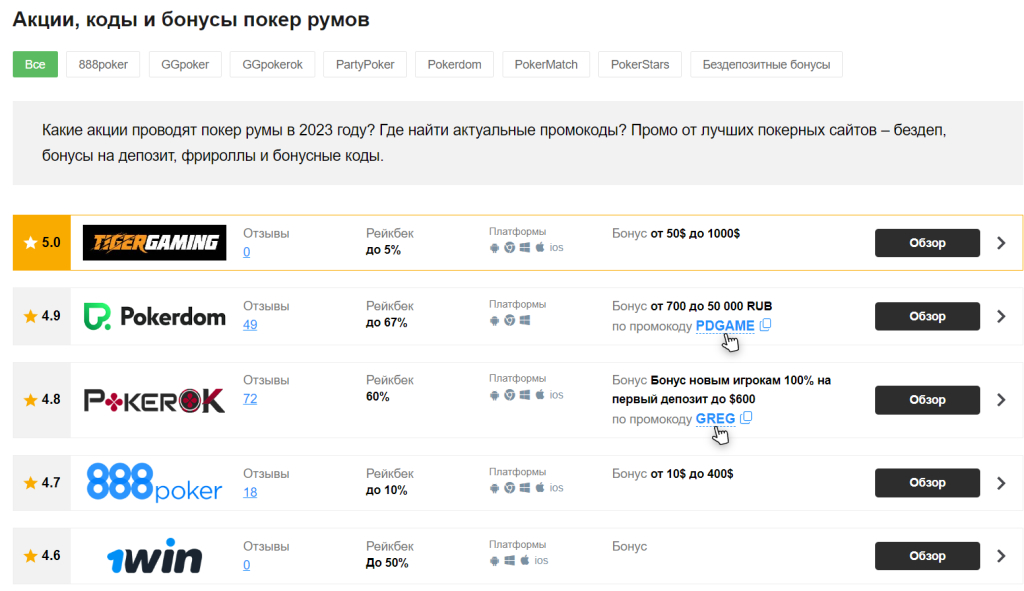Open the 0 reviews link for TigerGaming
1024x591 pixels.
[x=246, y=252]
